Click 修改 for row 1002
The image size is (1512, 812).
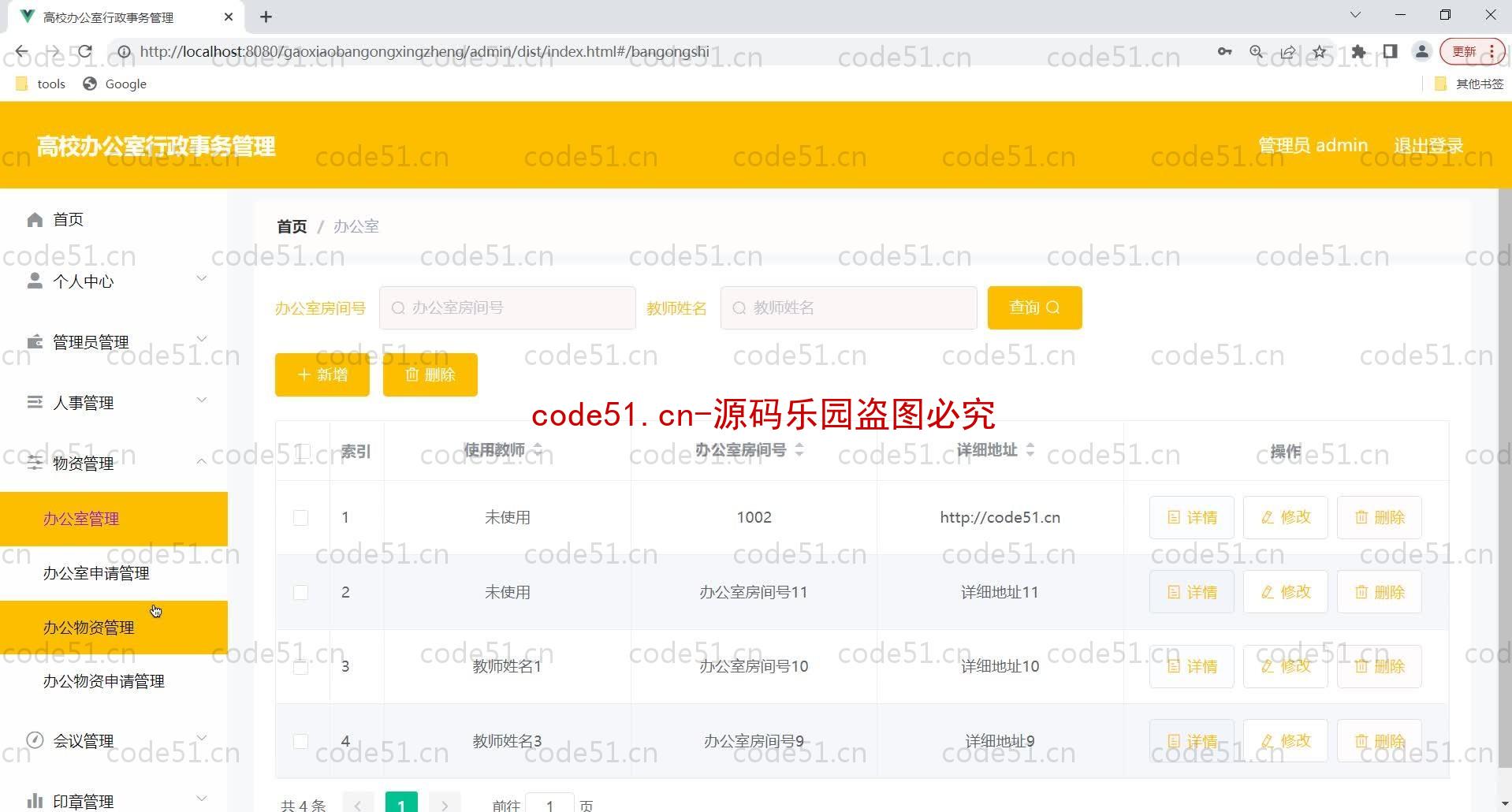1285,517
